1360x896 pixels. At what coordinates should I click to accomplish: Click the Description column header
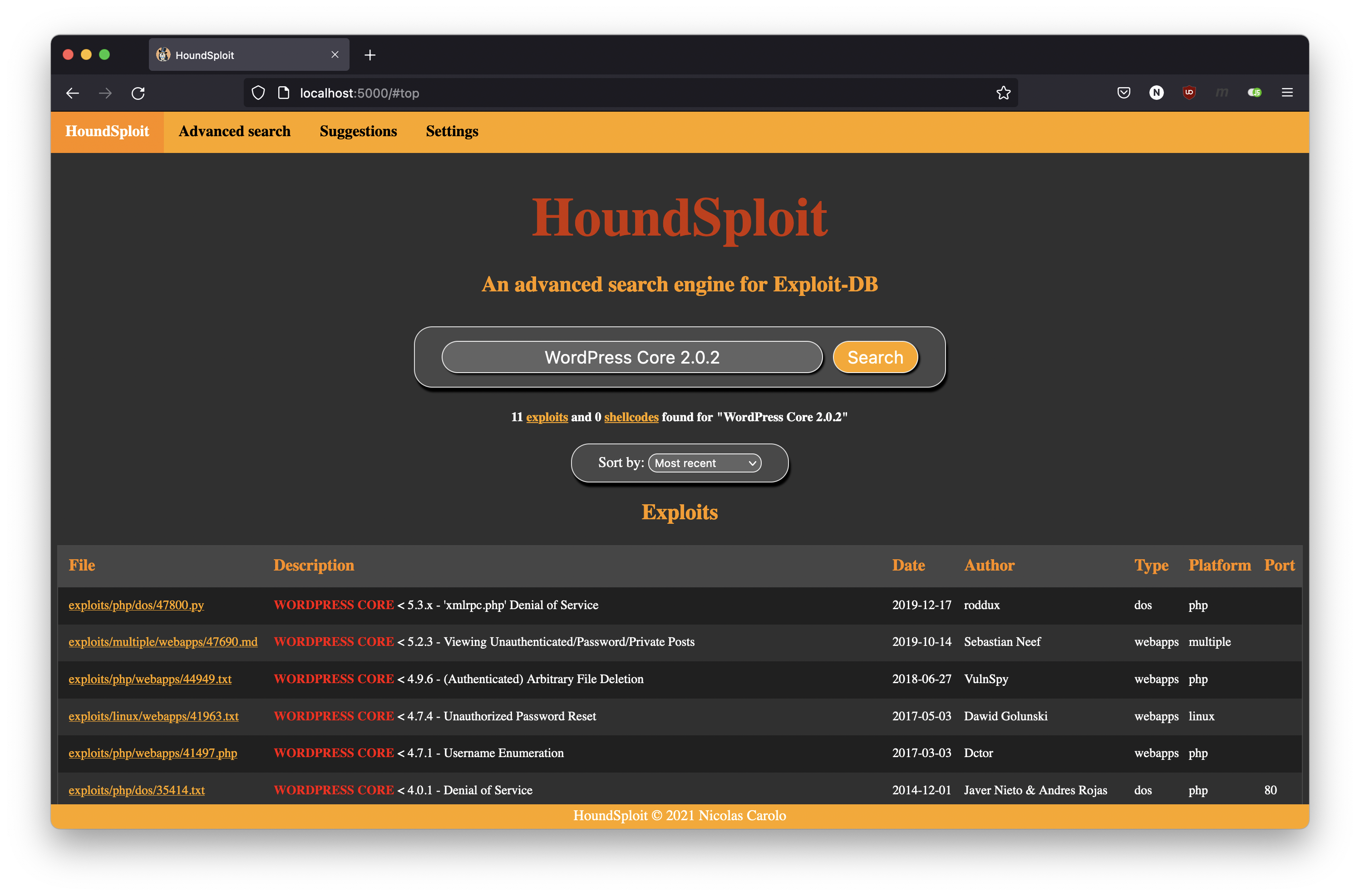click(x=314, y=565)
